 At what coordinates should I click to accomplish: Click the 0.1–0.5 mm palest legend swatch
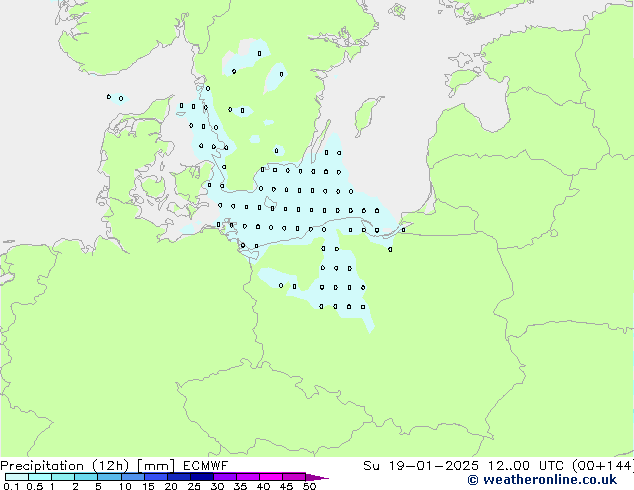point(17,477)
